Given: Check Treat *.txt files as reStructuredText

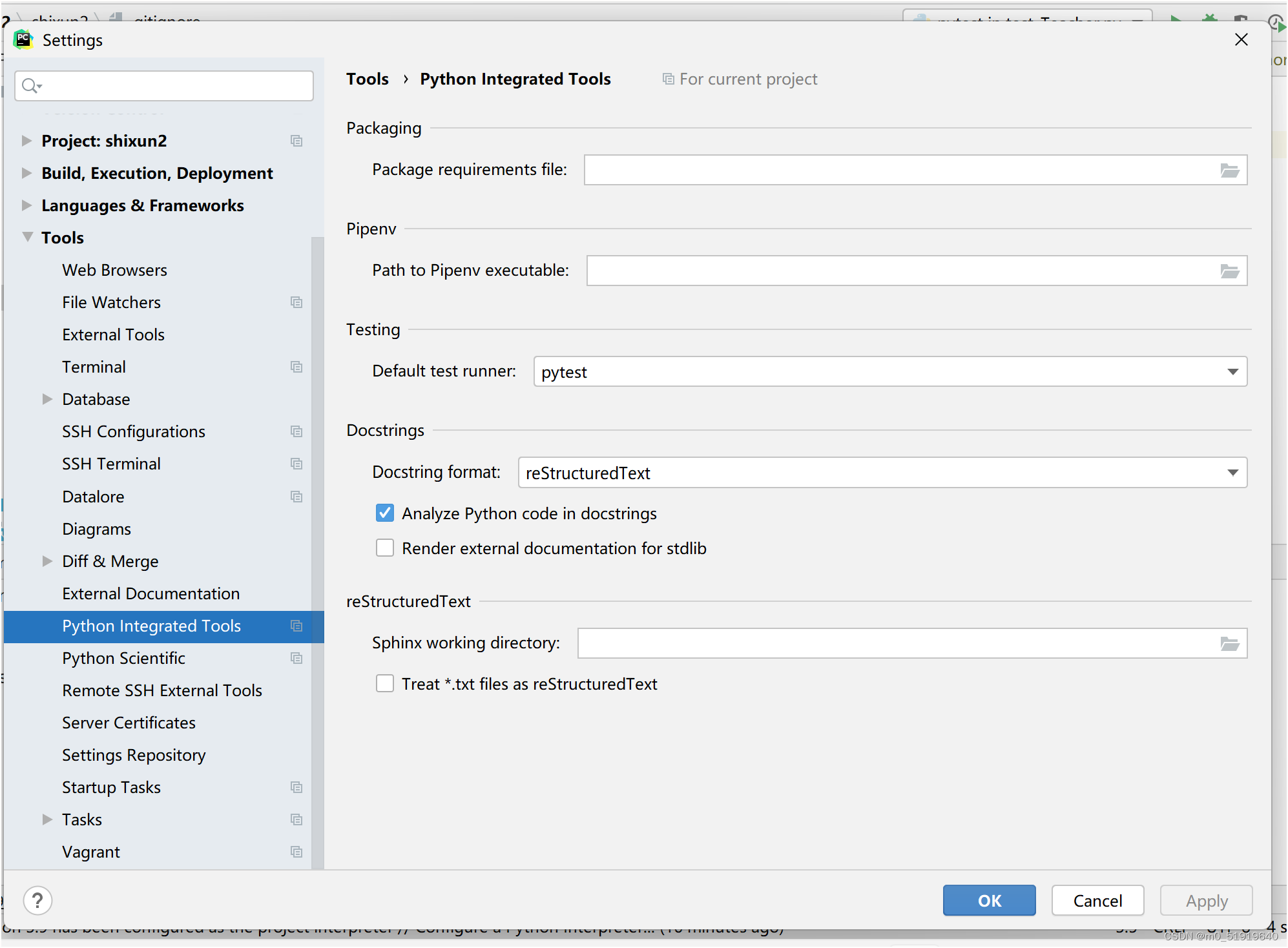Looking at the screenshot, I should click(x=385, y=684).
